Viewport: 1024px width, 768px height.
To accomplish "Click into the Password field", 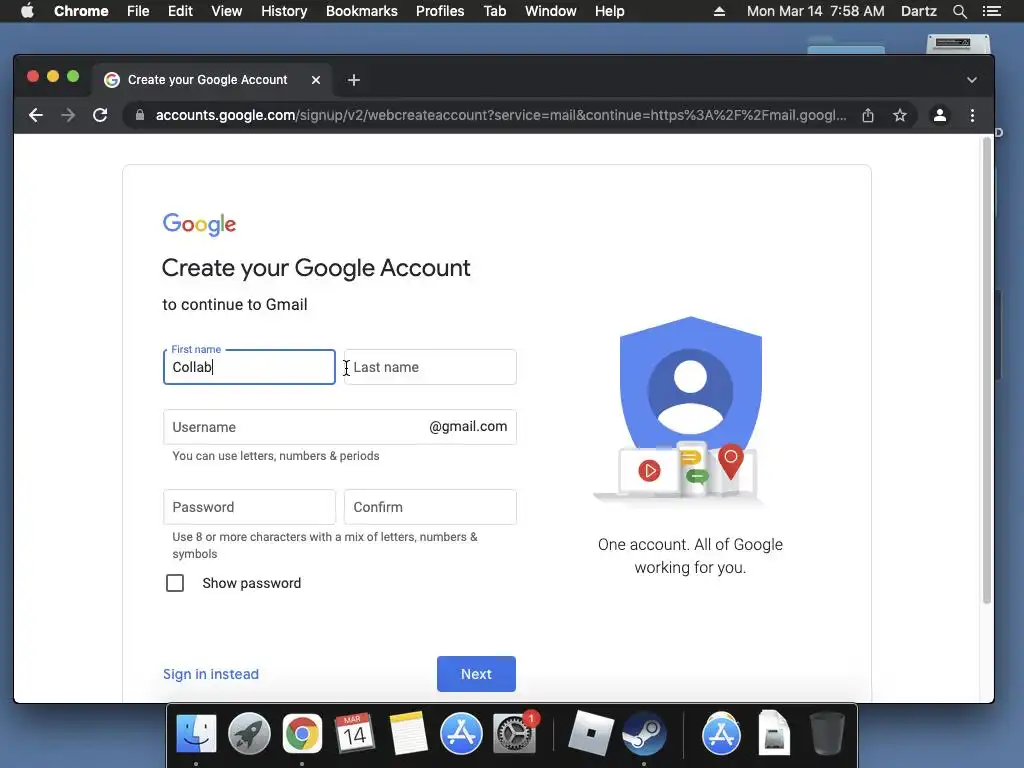I will (249, 507).
